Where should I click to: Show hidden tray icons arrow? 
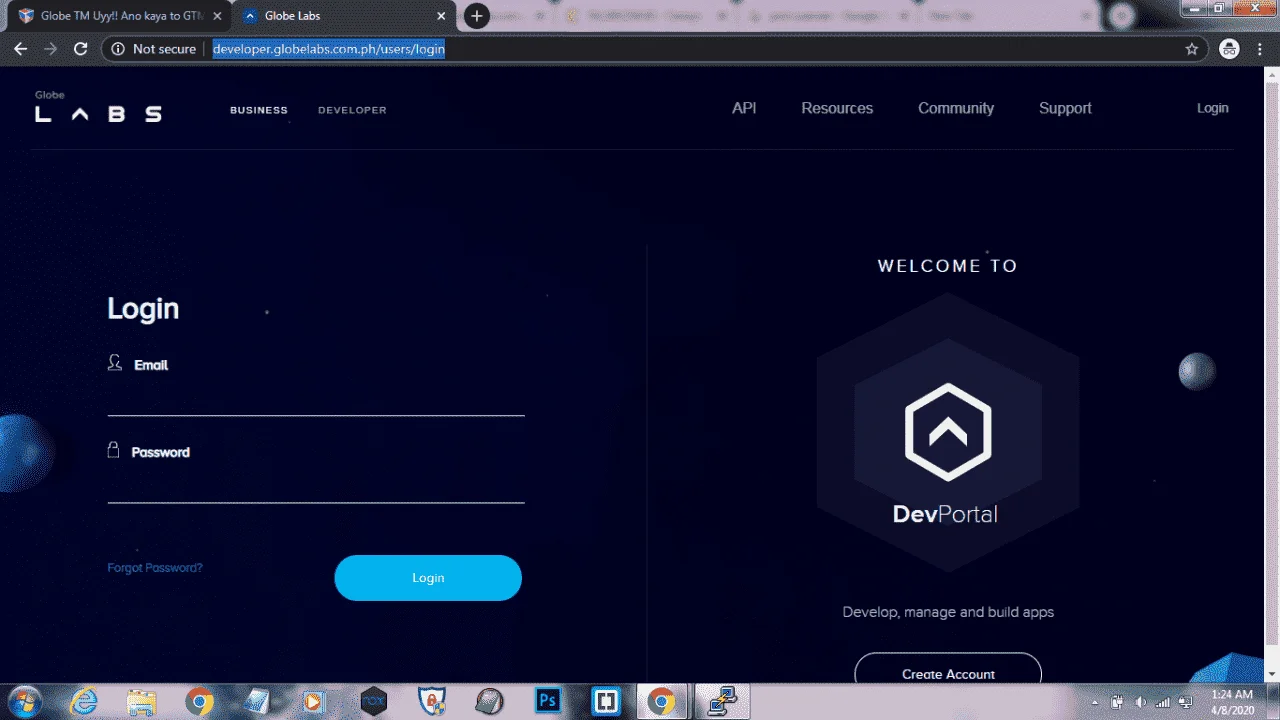point(1095,702)
